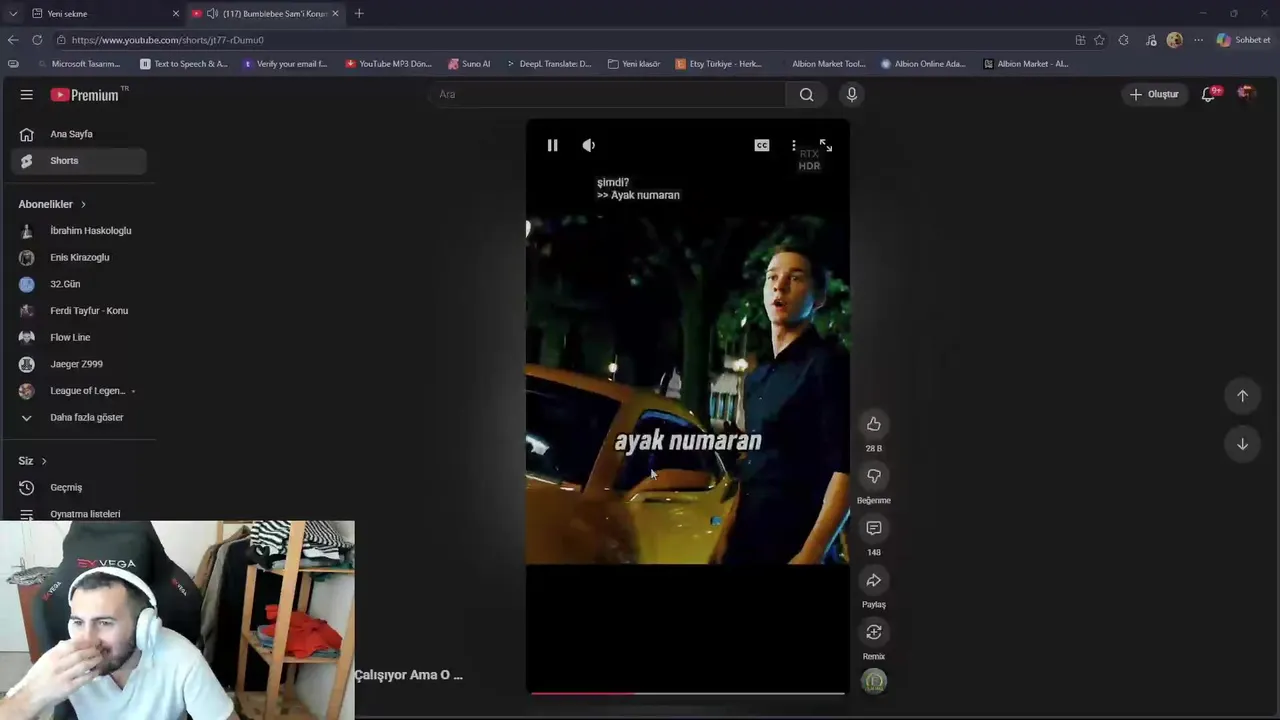The height and width of the screenshot is (720, 1280).
Task: Open the Sohbet et chat button
Action: click(x=1243, y=40)
